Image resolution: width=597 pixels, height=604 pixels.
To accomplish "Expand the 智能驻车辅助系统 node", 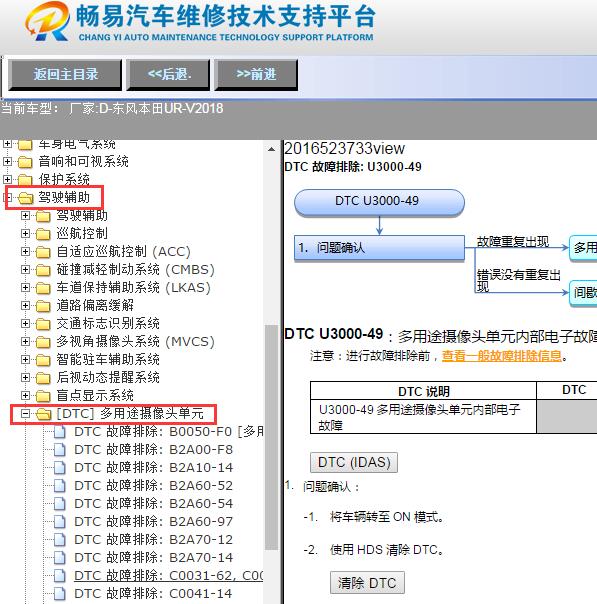I will pos(25,359).
